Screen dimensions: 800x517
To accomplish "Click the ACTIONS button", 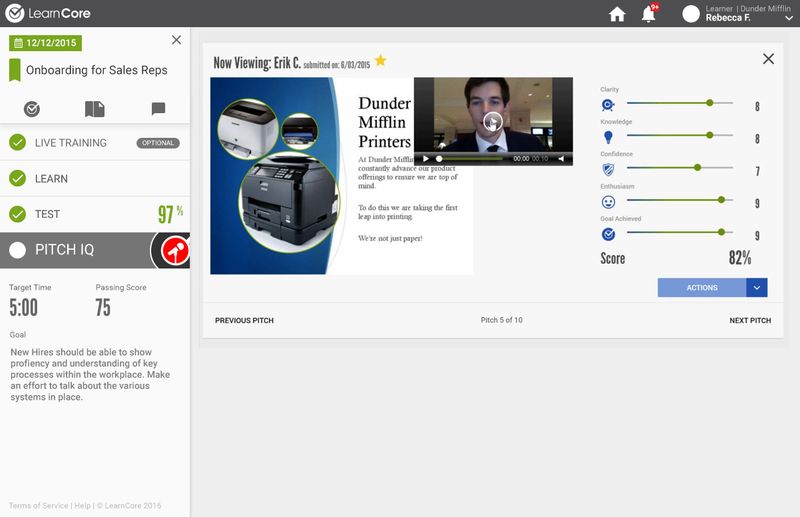I will pos(702,288).
